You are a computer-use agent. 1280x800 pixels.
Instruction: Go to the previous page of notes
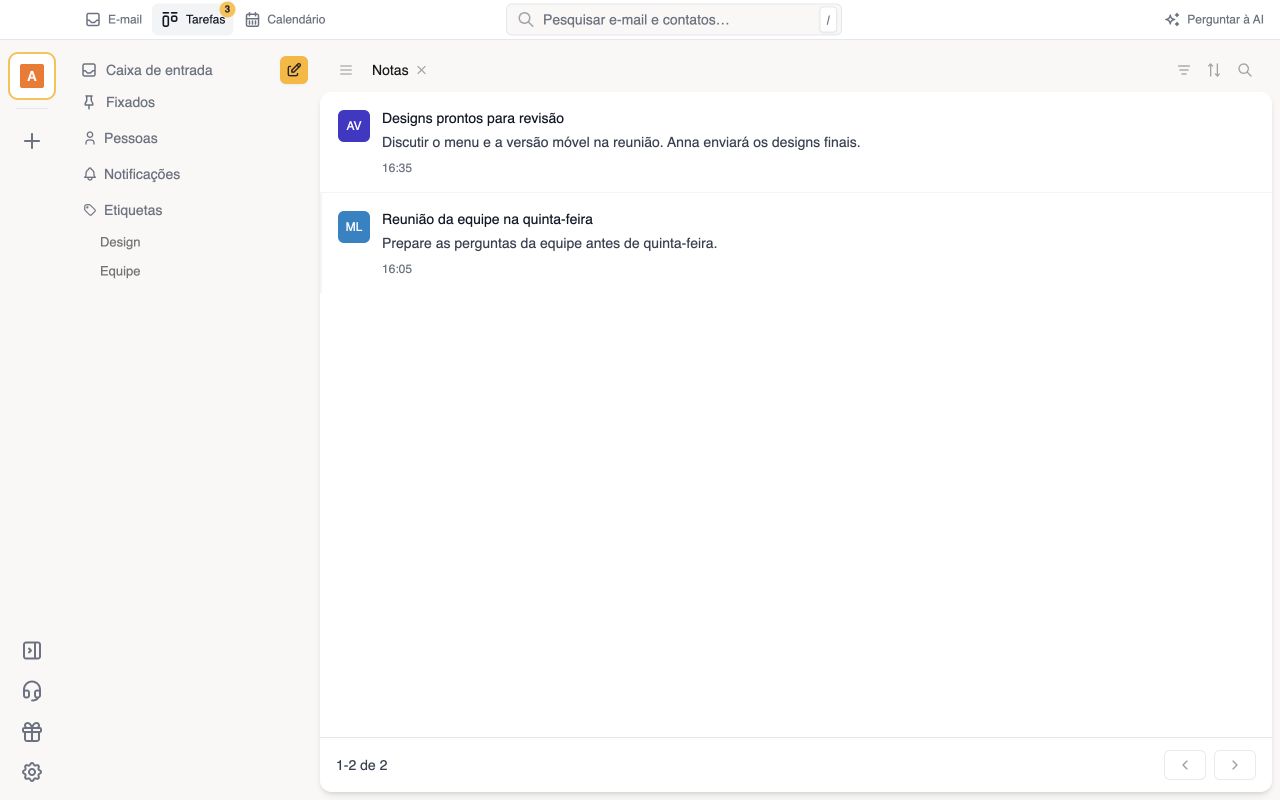1185,765
